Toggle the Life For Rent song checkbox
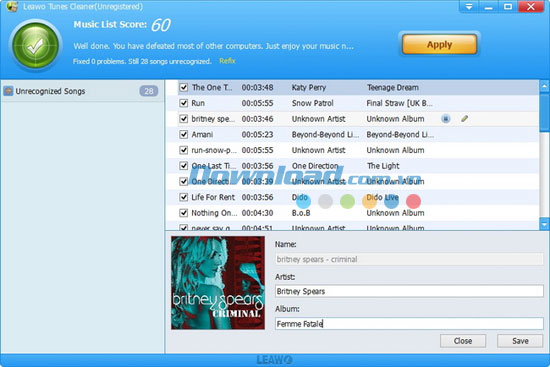 click(x=183, y=197)
